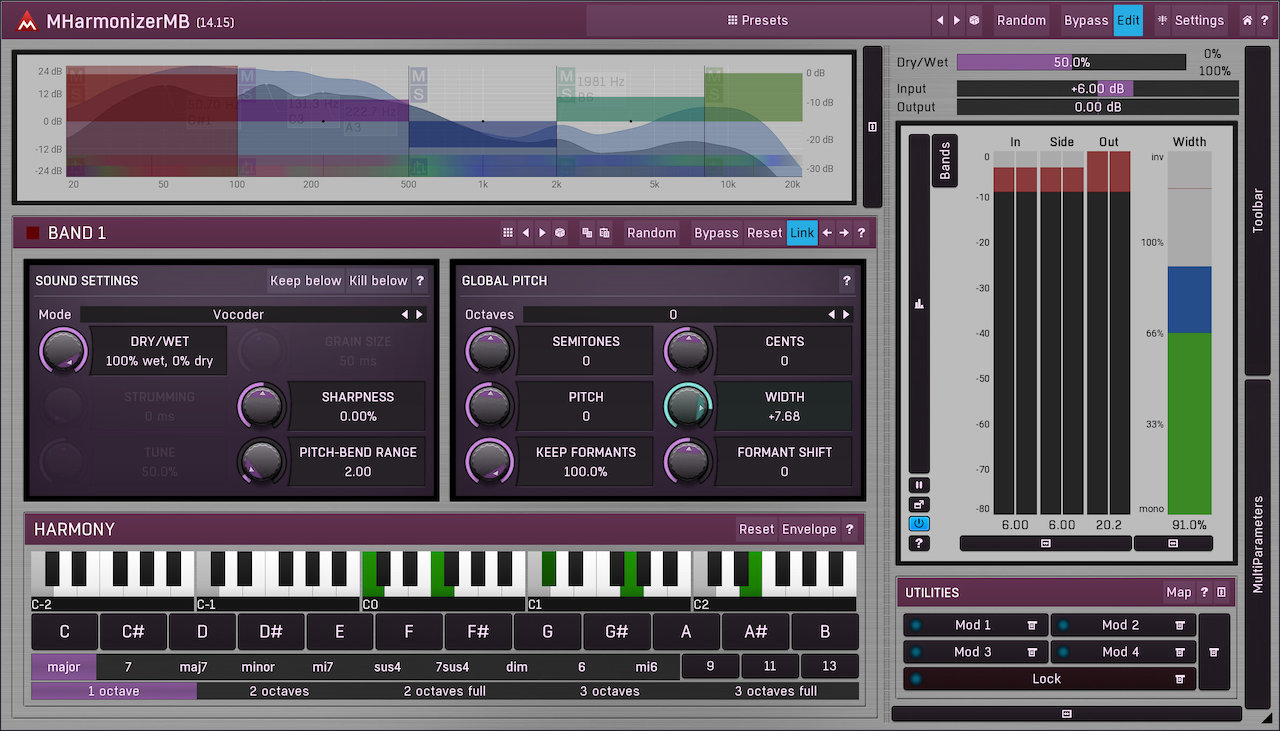Select the 2 octaves range option
Image resolution: width=1280 pixels, height=731 pixels.
279,691
